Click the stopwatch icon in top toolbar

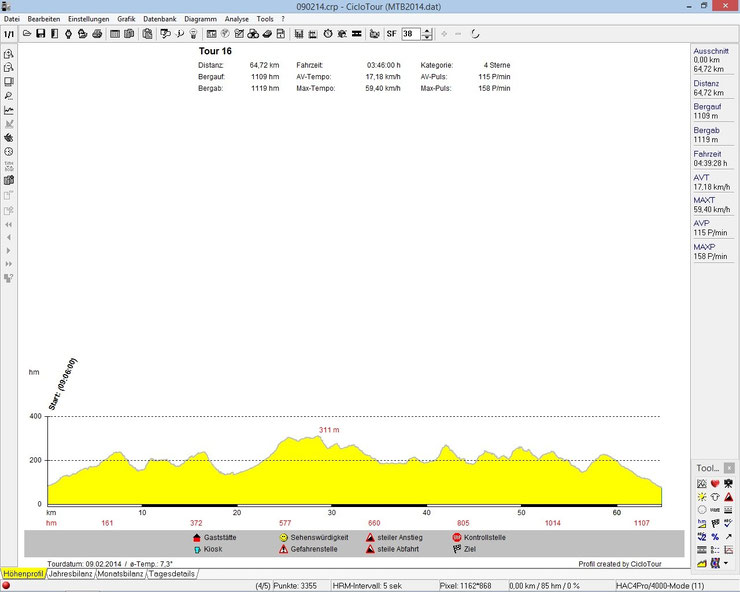(328, 34)
